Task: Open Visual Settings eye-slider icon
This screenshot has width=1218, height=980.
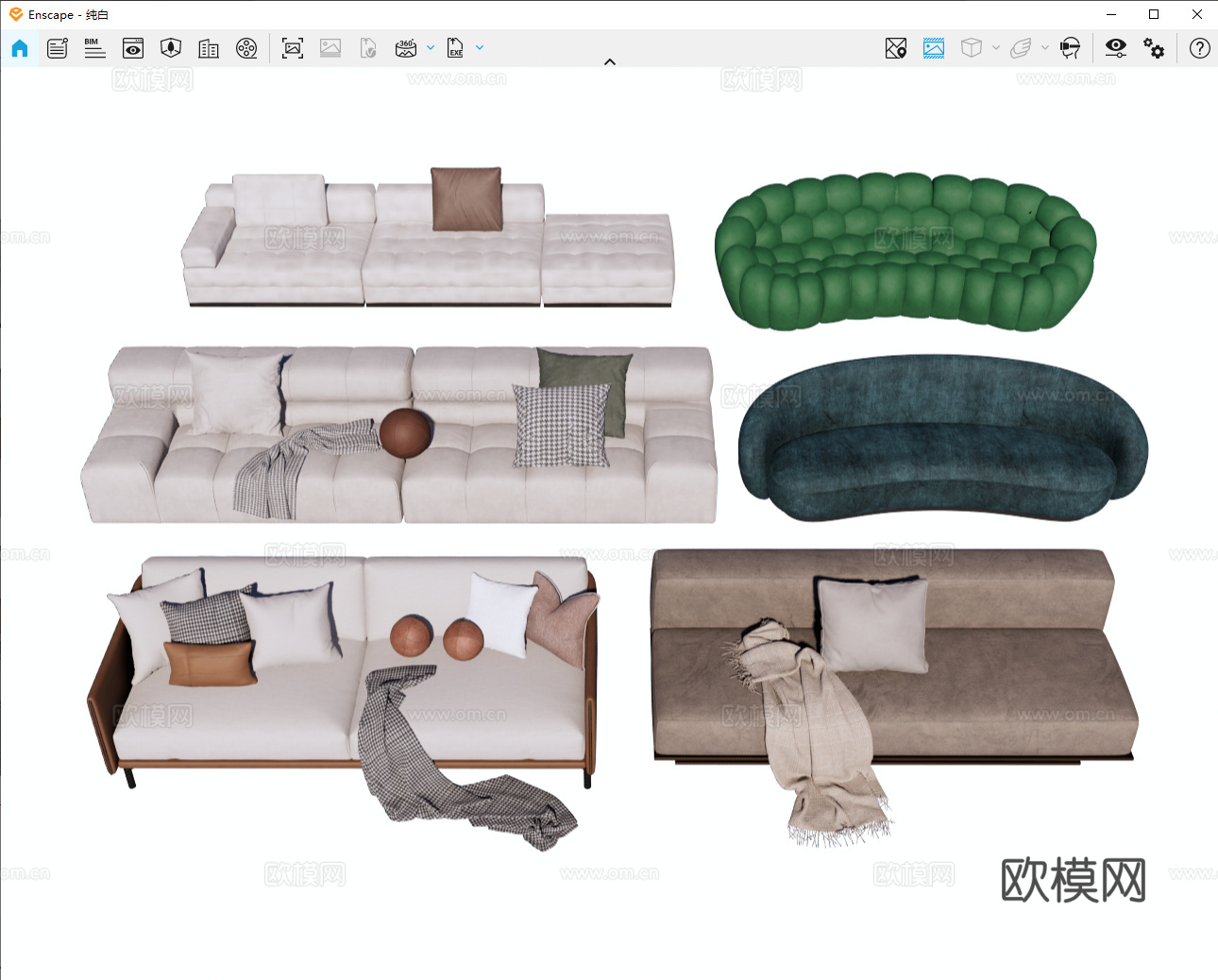Action: click(1116, 48)
